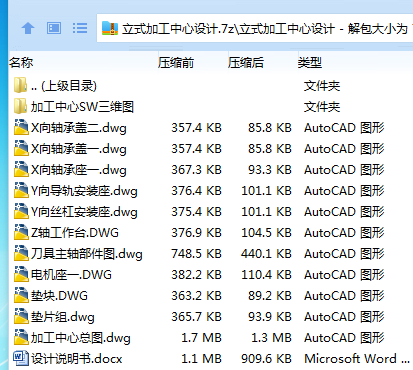The image size is (413, 370).
Task: Sort by the 名称 column header
Action: pyautogui.click(x=21, y=62)
